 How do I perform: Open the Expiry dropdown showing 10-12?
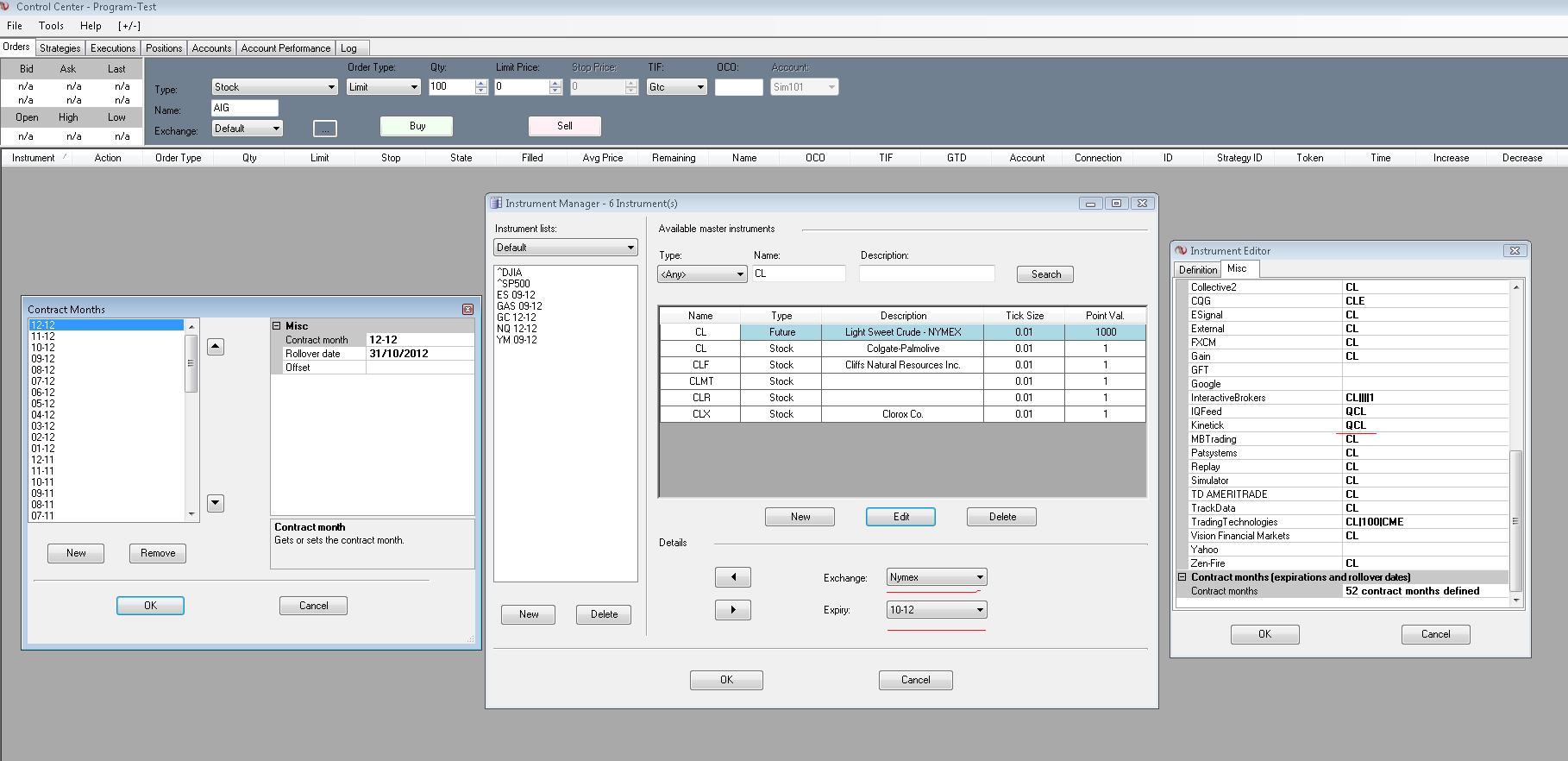click(x=937, y=610)
